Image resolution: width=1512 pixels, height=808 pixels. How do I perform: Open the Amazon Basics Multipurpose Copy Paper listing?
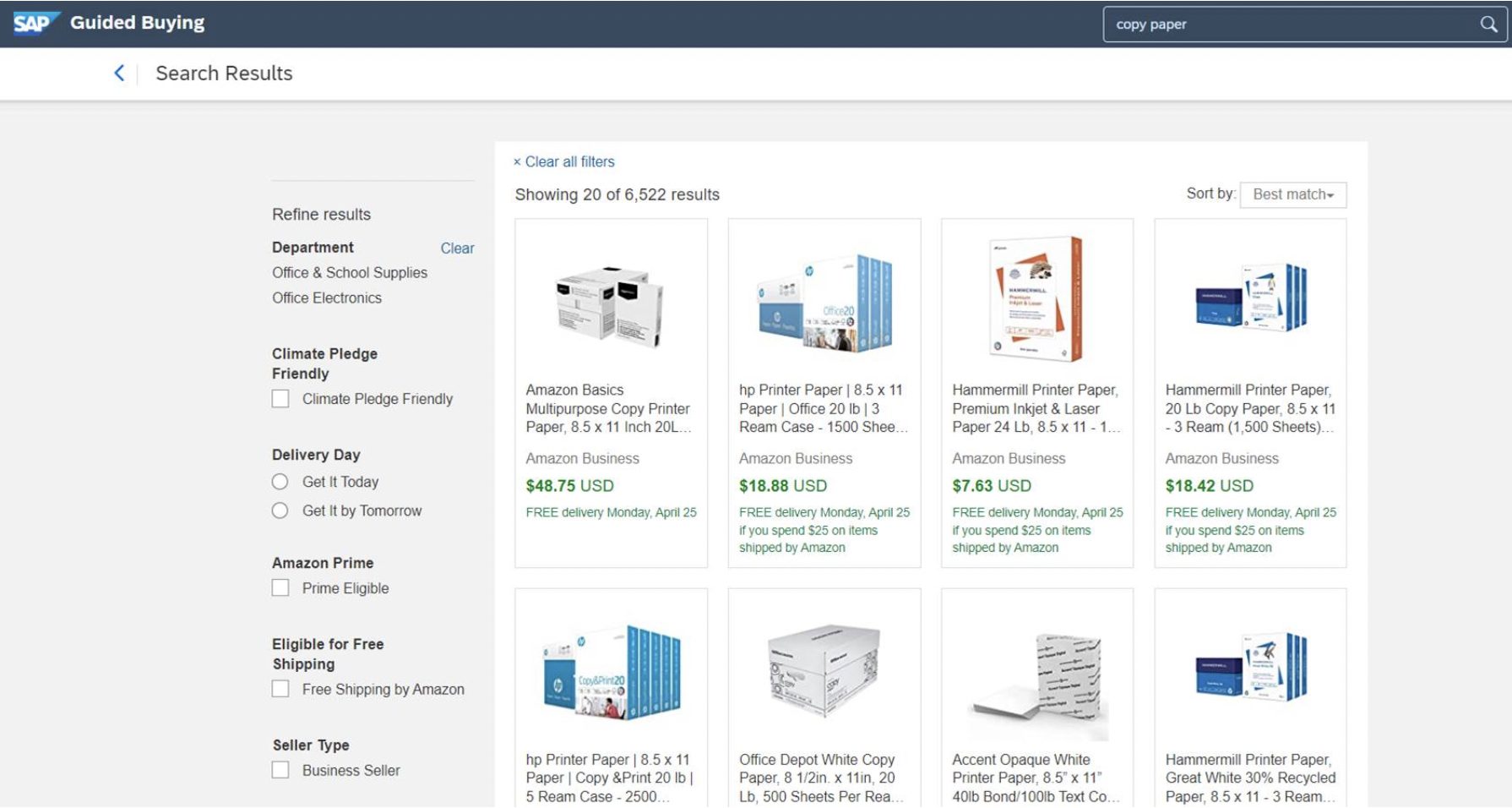(x=608, y=408)
